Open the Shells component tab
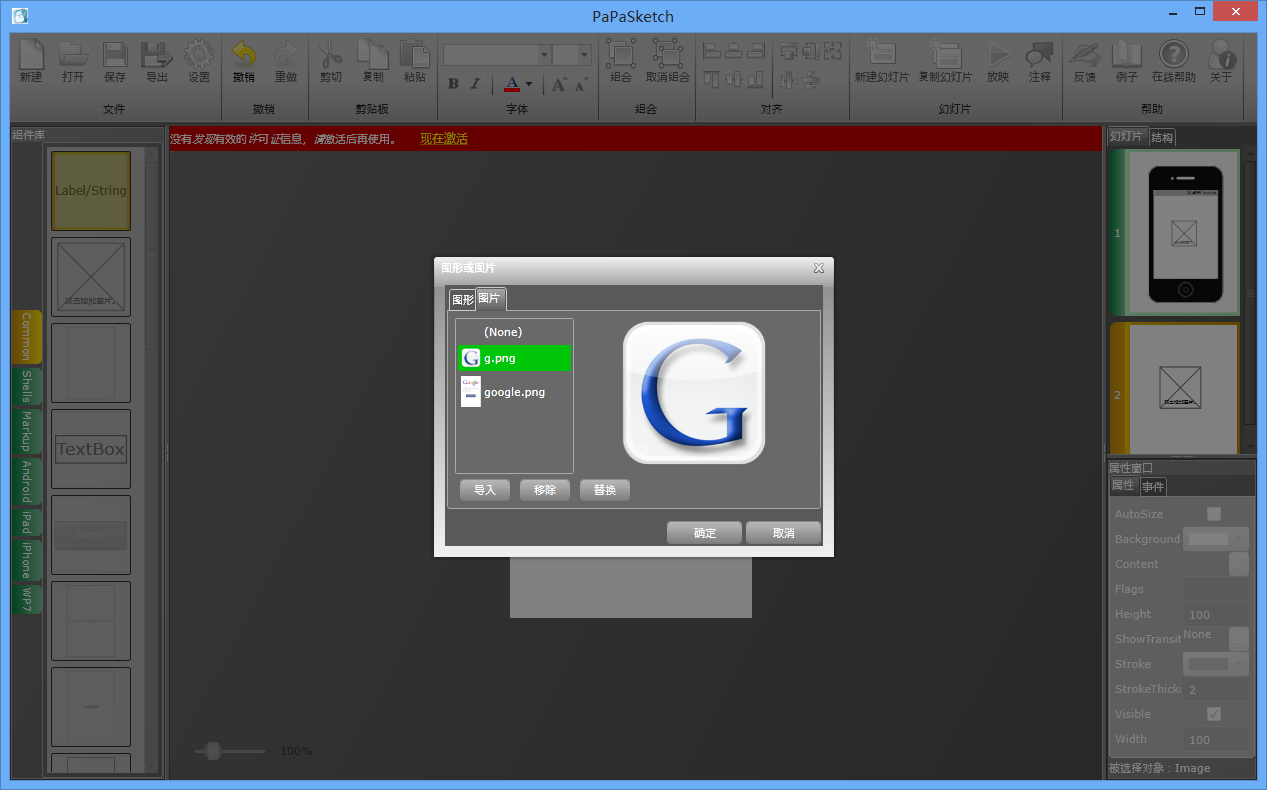Image resolution: width=1267 pixels, height=790 pixels. coord(27,386)
